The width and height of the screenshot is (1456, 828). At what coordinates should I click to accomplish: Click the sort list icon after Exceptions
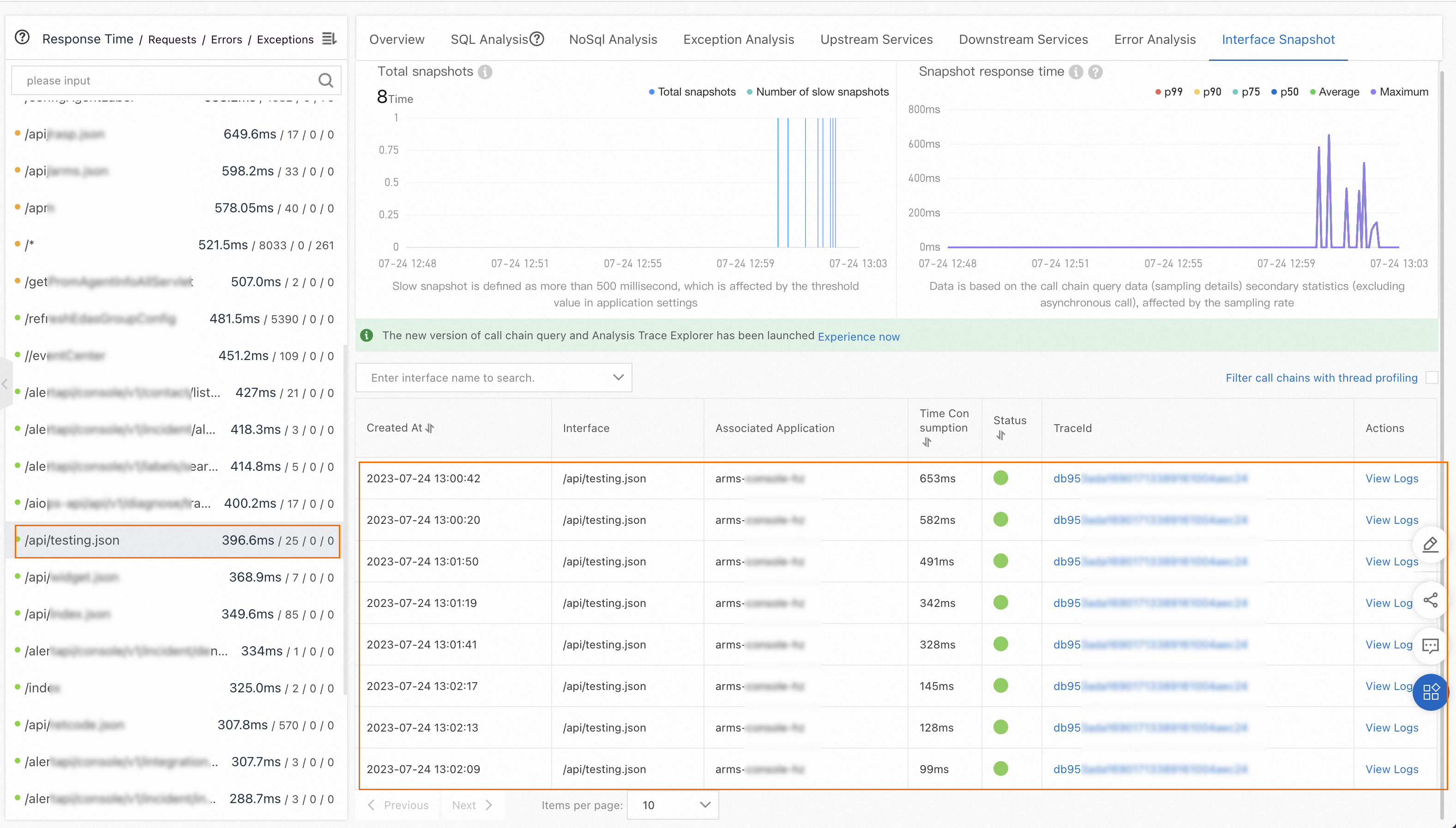[x=329, y=39]
